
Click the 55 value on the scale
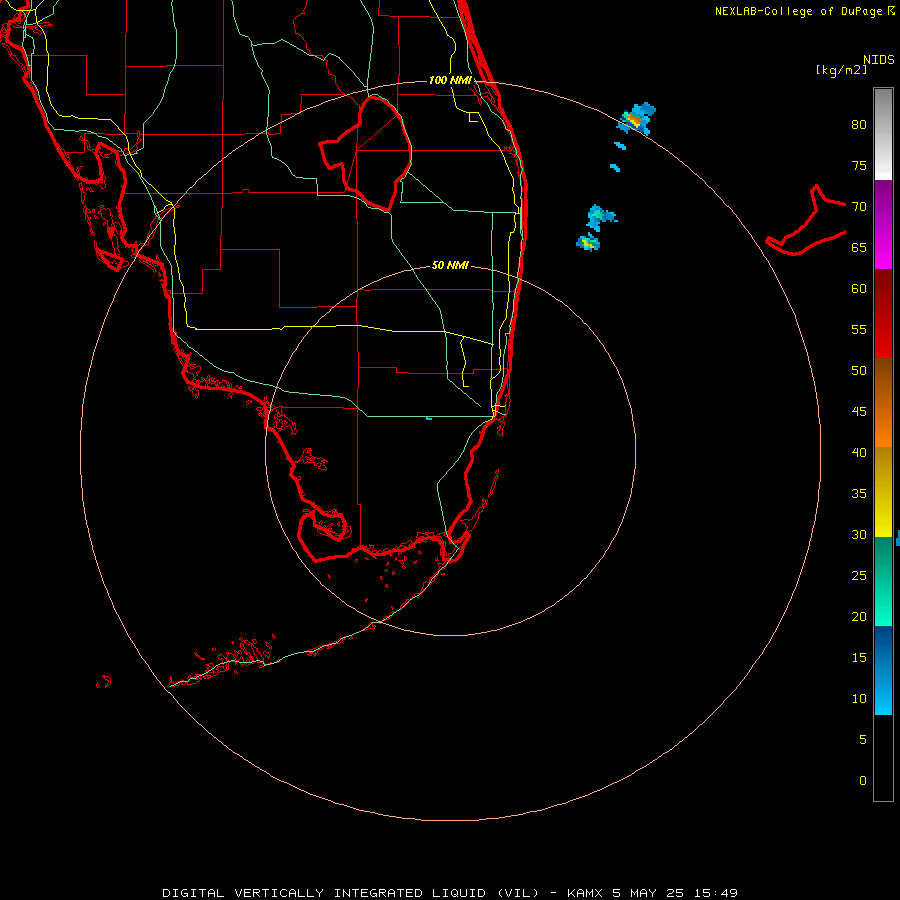click(859, 329)
